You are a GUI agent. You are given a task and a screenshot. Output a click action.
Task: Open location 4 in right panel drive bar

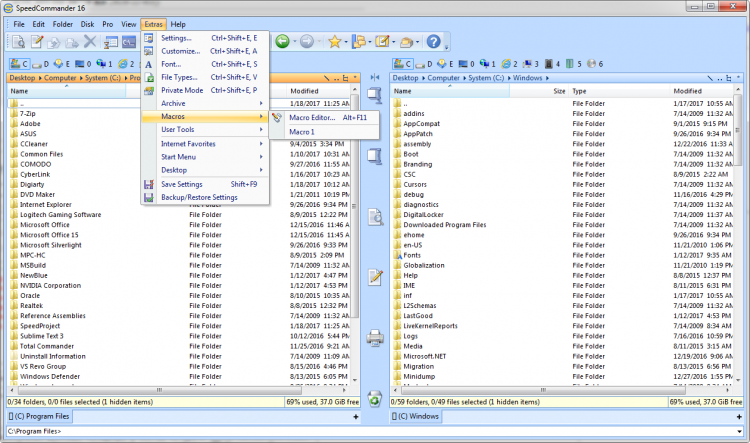point(552,64)
